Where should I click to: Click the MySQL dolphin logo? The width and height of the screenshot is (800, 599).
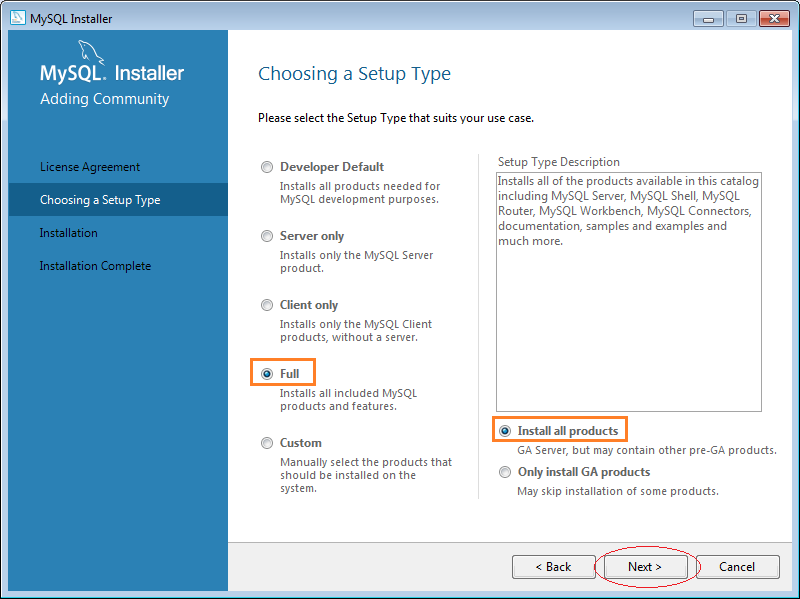coord(91,52)
